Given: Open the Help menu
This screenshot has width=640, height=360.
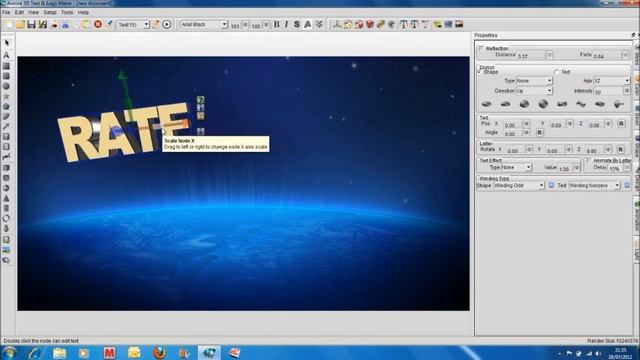Looking at the screenshot, I should (x=83, y=13).
